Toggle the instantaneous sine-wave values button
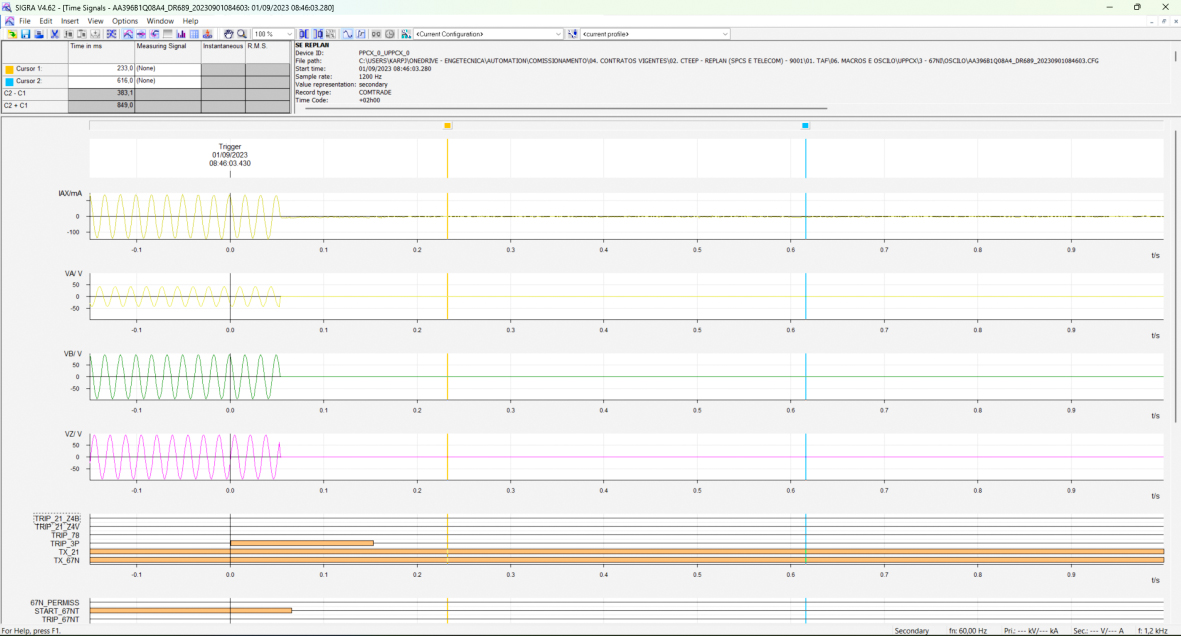Image resolution: width=1181 pixels, height=636 pixels. [x=347, y=34]
